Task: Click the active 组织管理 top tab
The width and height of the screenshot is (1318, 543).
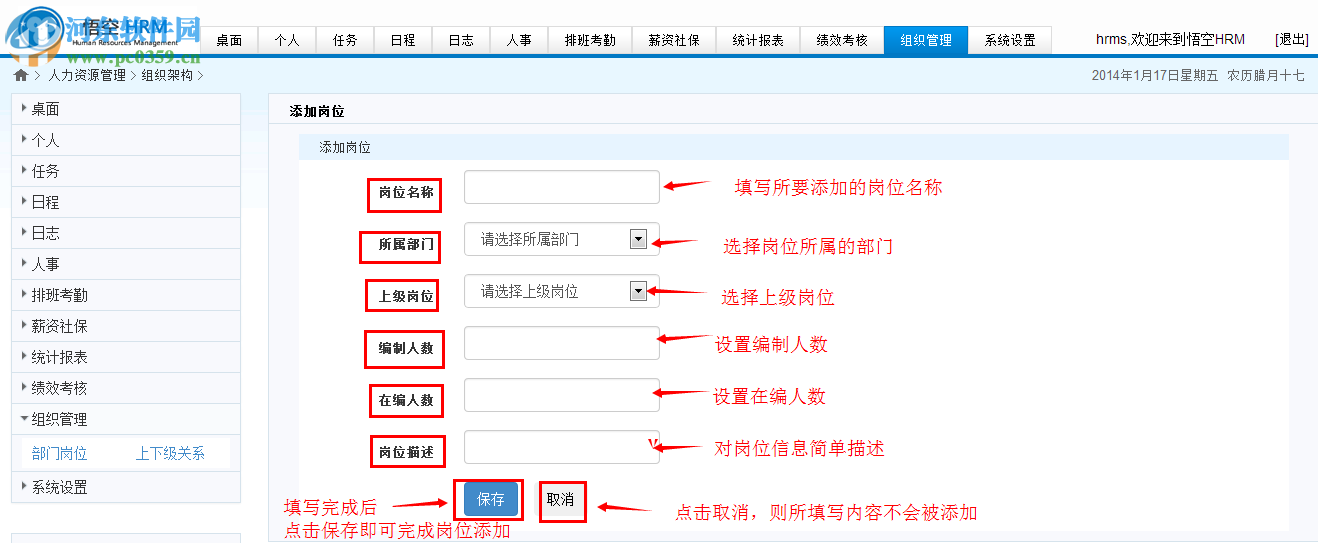Action: (x=926, y=40)
